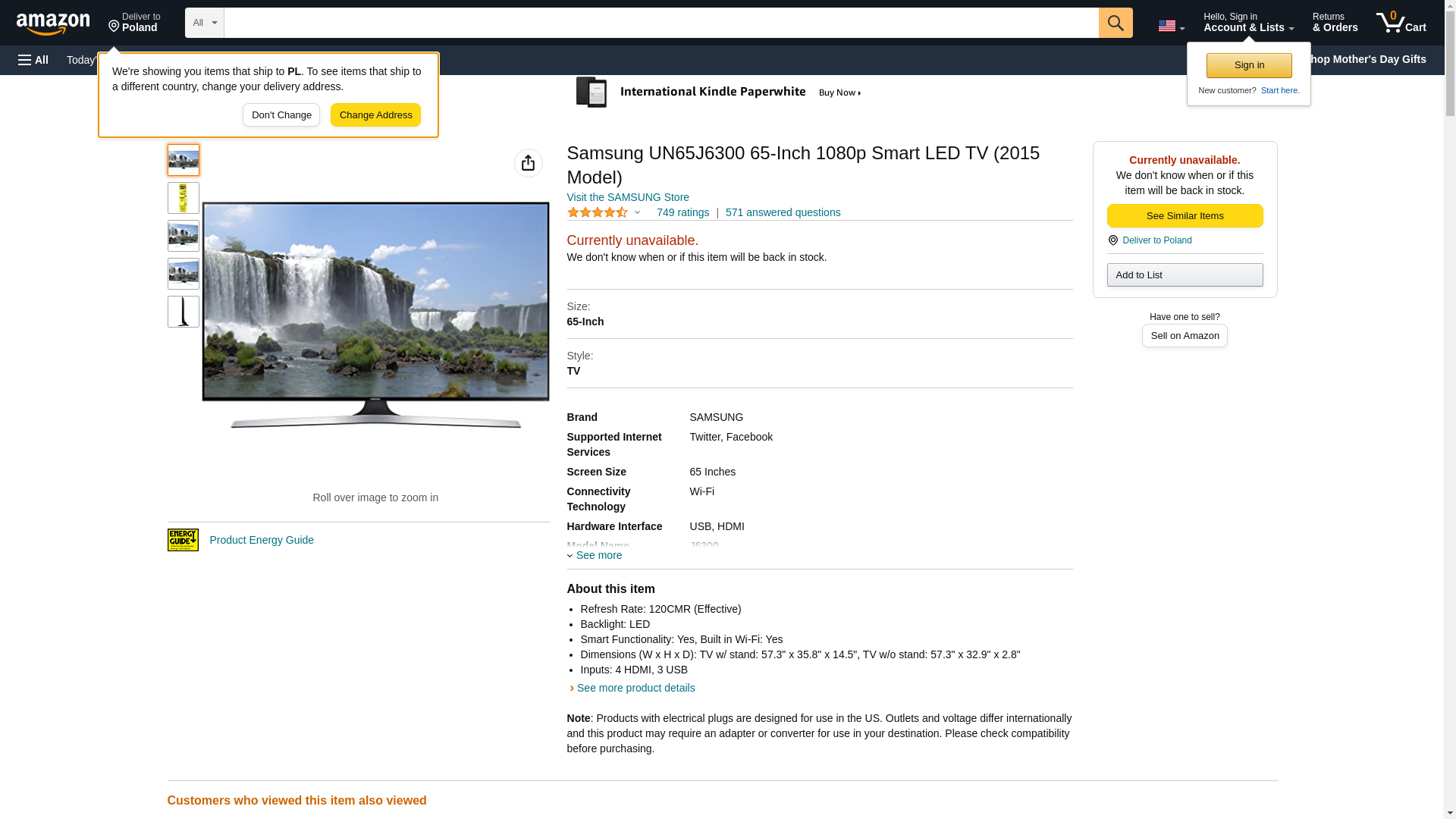Viewport: 1456px width, 819px height.
Task: Click into the search input field
Action: 660,23
